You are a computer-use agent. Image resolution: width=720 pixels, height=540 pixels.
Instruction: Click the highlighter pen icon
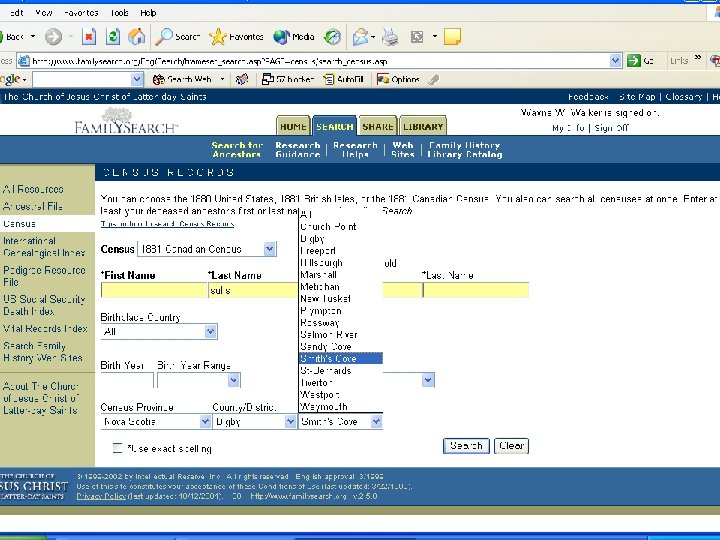click(x=433, y=79)
